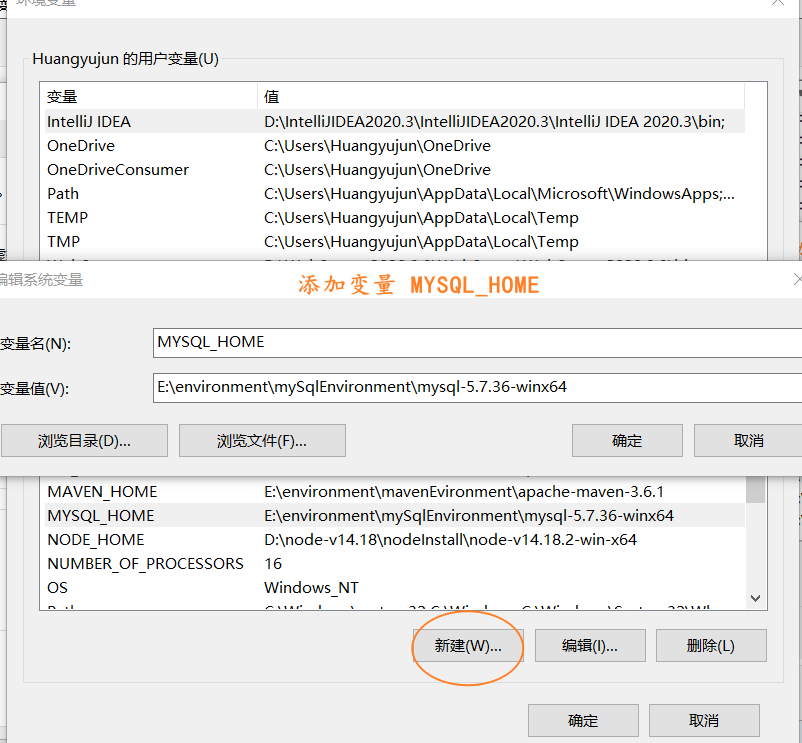
Task: Open 浏览文件(F)... file browser
Action: tap(262, 440)
